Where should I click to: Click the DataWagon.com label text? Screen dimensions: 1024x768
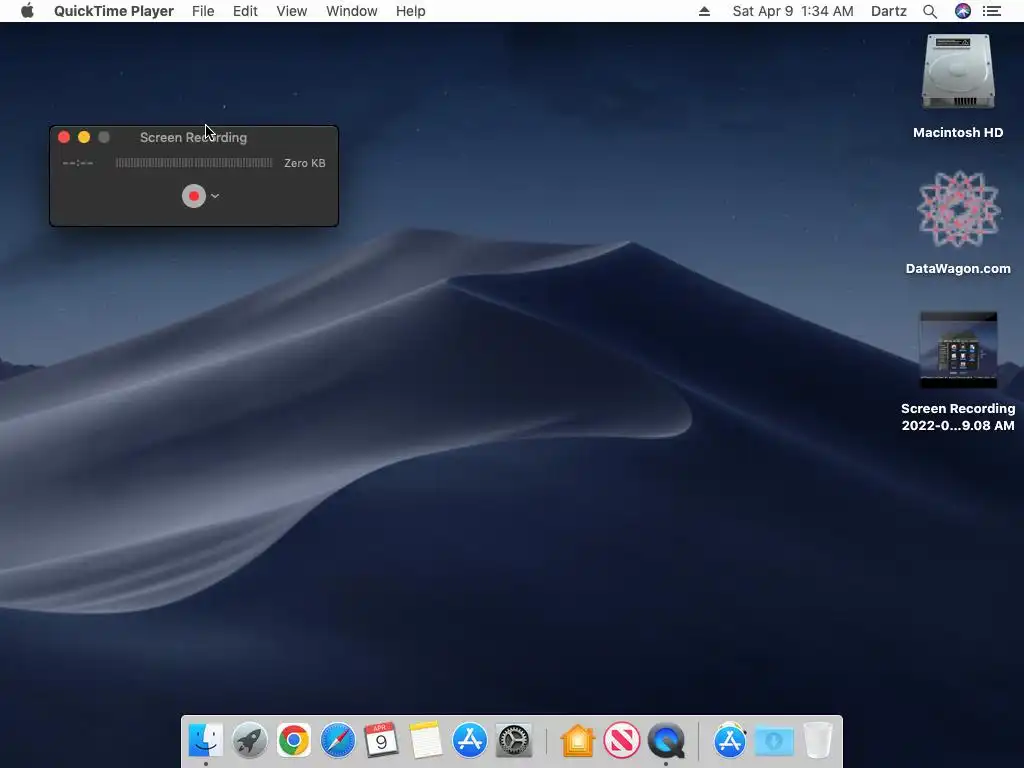(x=958, y=268)
